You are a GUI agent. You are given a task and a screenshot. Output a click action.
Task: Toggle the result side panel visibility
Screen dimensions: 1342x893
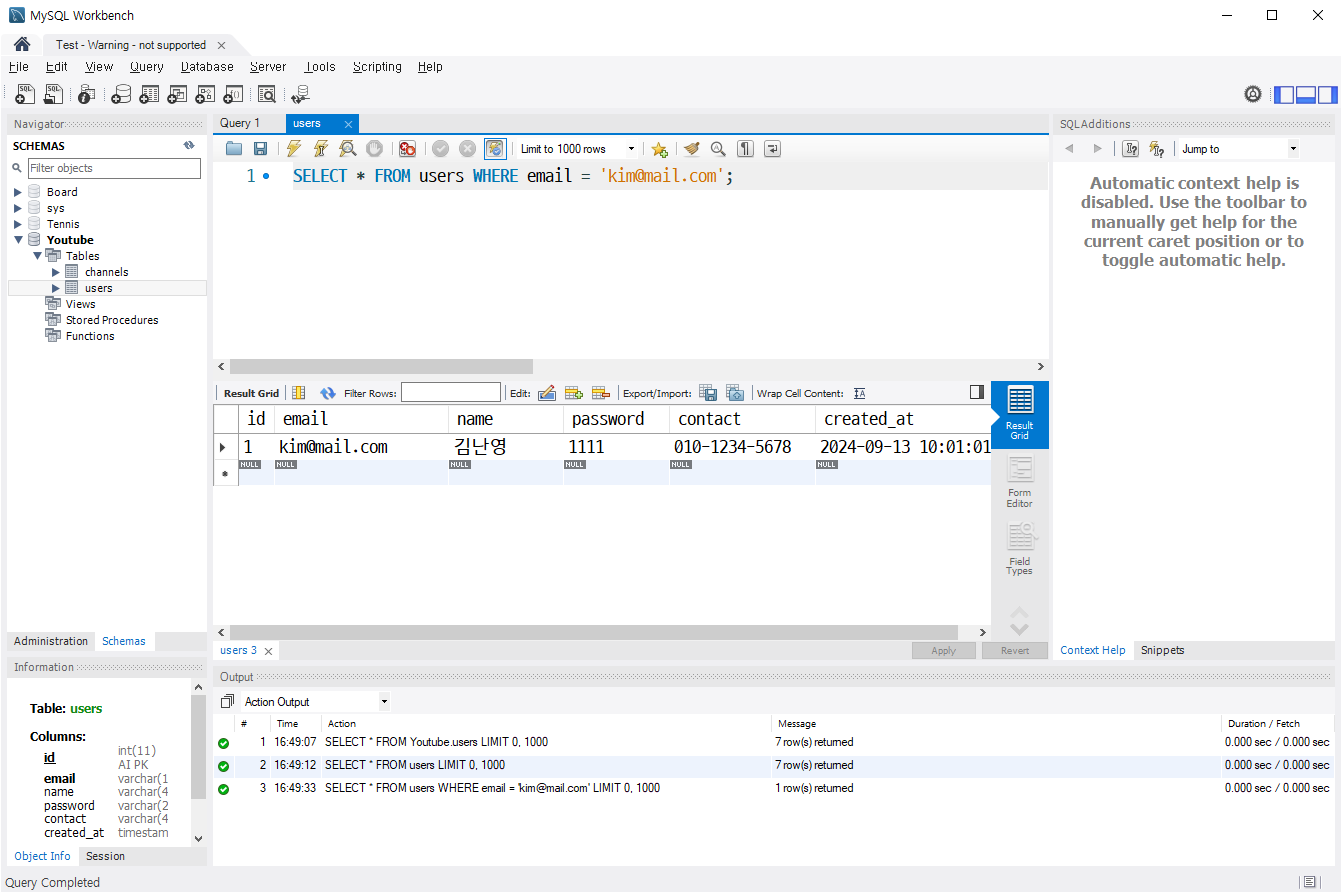tap(977, 392)
